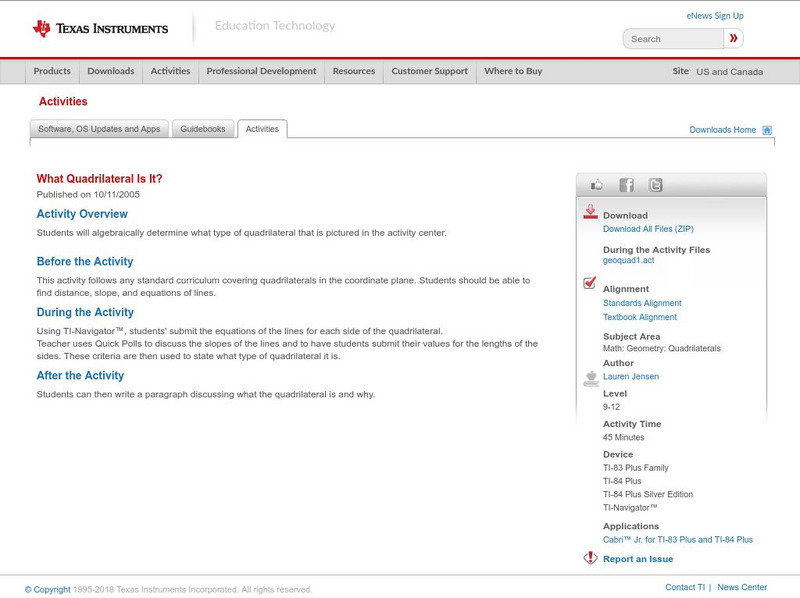Click the Published on 10/11/2005 text
The width and height of the screenshot is (800, 598).
coord(88,194)
